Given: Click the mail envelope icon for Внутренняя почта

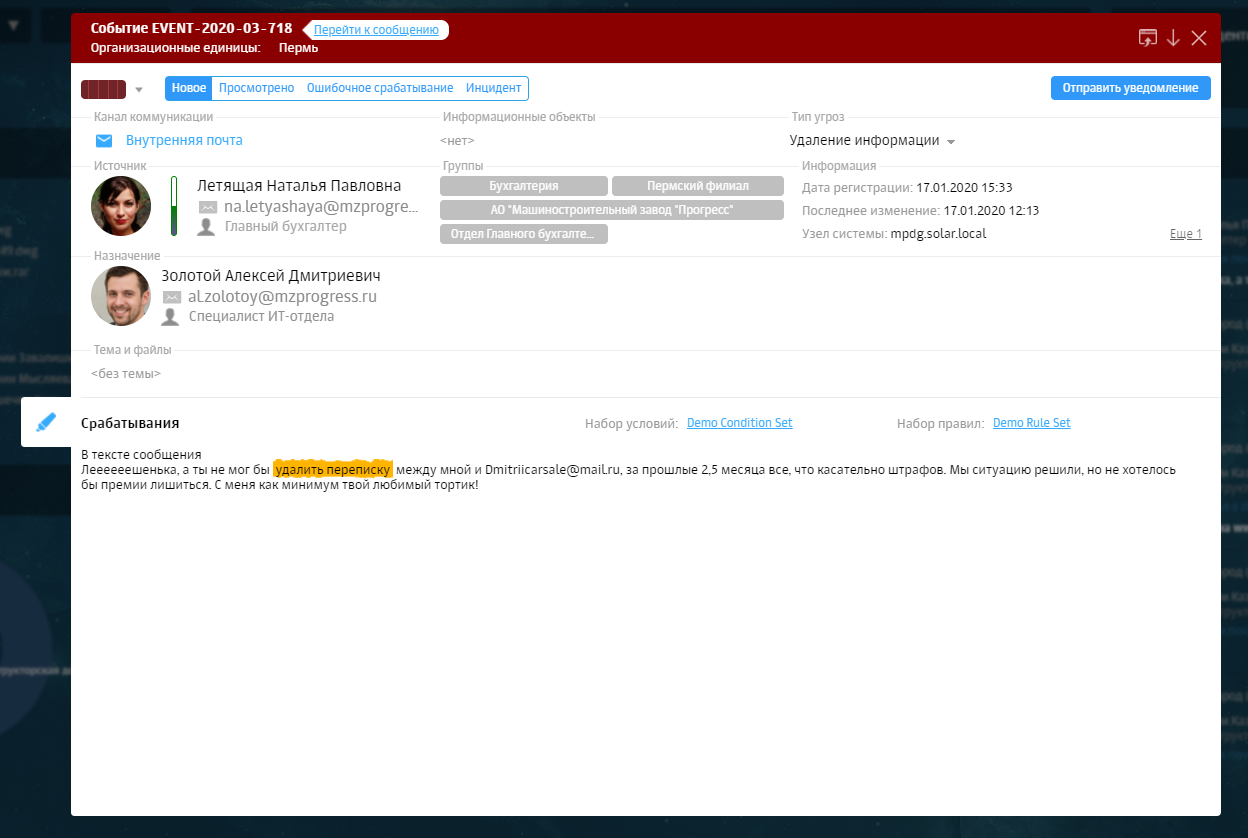Looking at the screenshot, I should click(x=104, y=141).
